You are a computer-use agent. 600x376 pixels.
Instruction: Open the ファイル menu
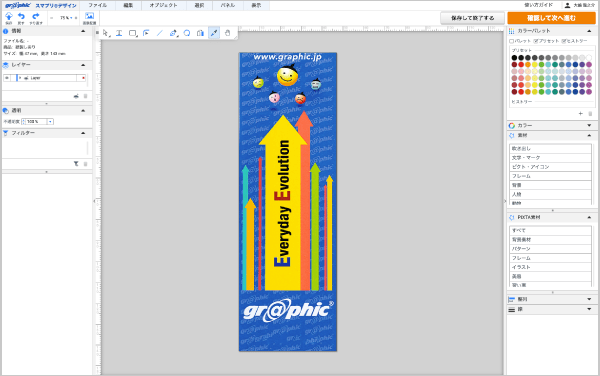point(98,5)
